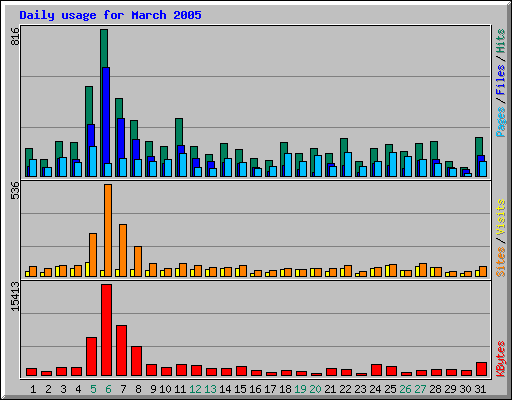
Task: Click day 7 label on x-axis
Action: pyautogui.click(x=123, y=389)
